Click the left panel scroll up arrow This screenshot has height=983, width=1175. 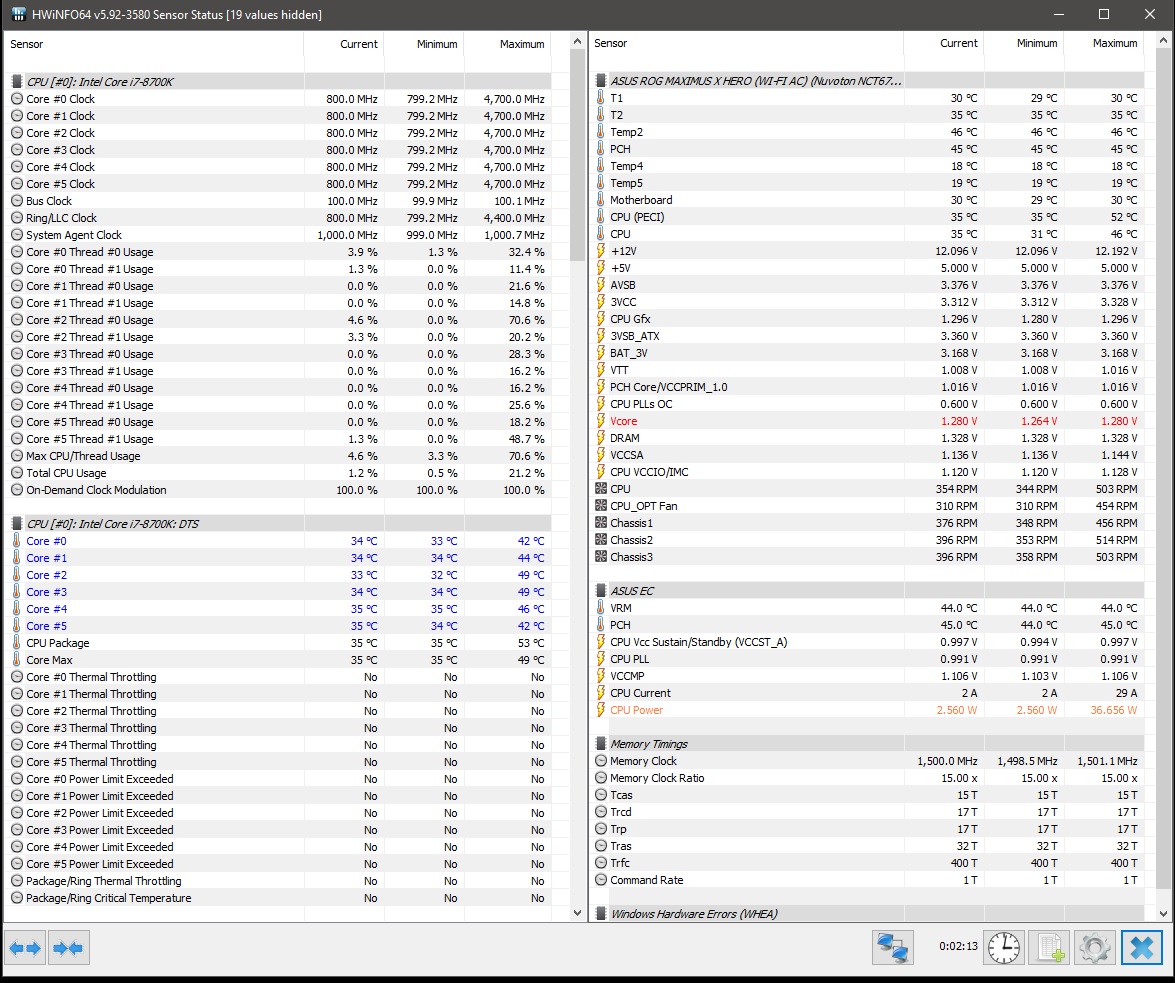(577, 41)
